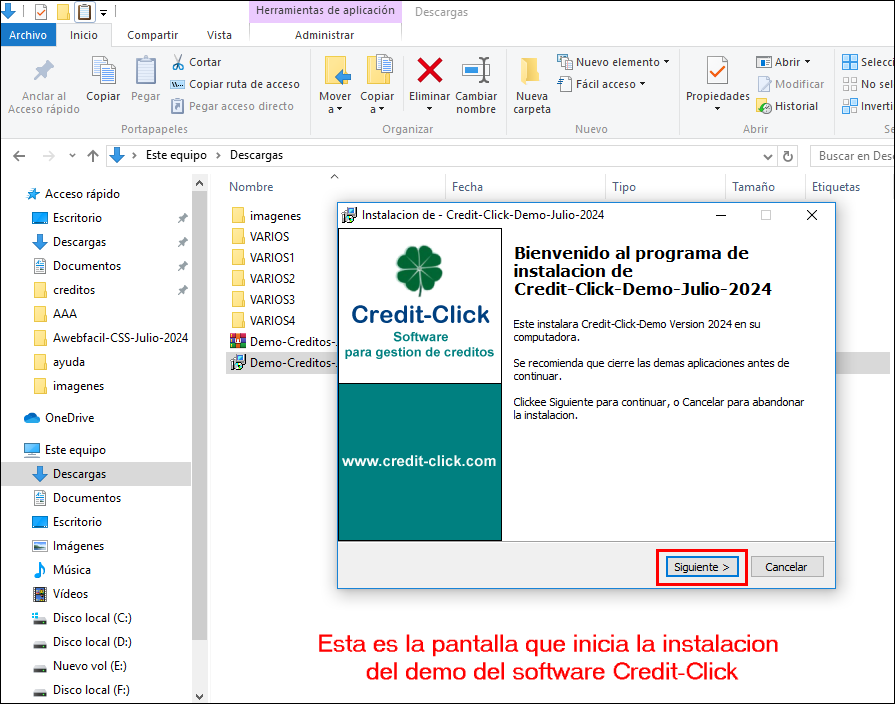Select the Cortar scissors command
895x704 pixels.
pos(196,62)
